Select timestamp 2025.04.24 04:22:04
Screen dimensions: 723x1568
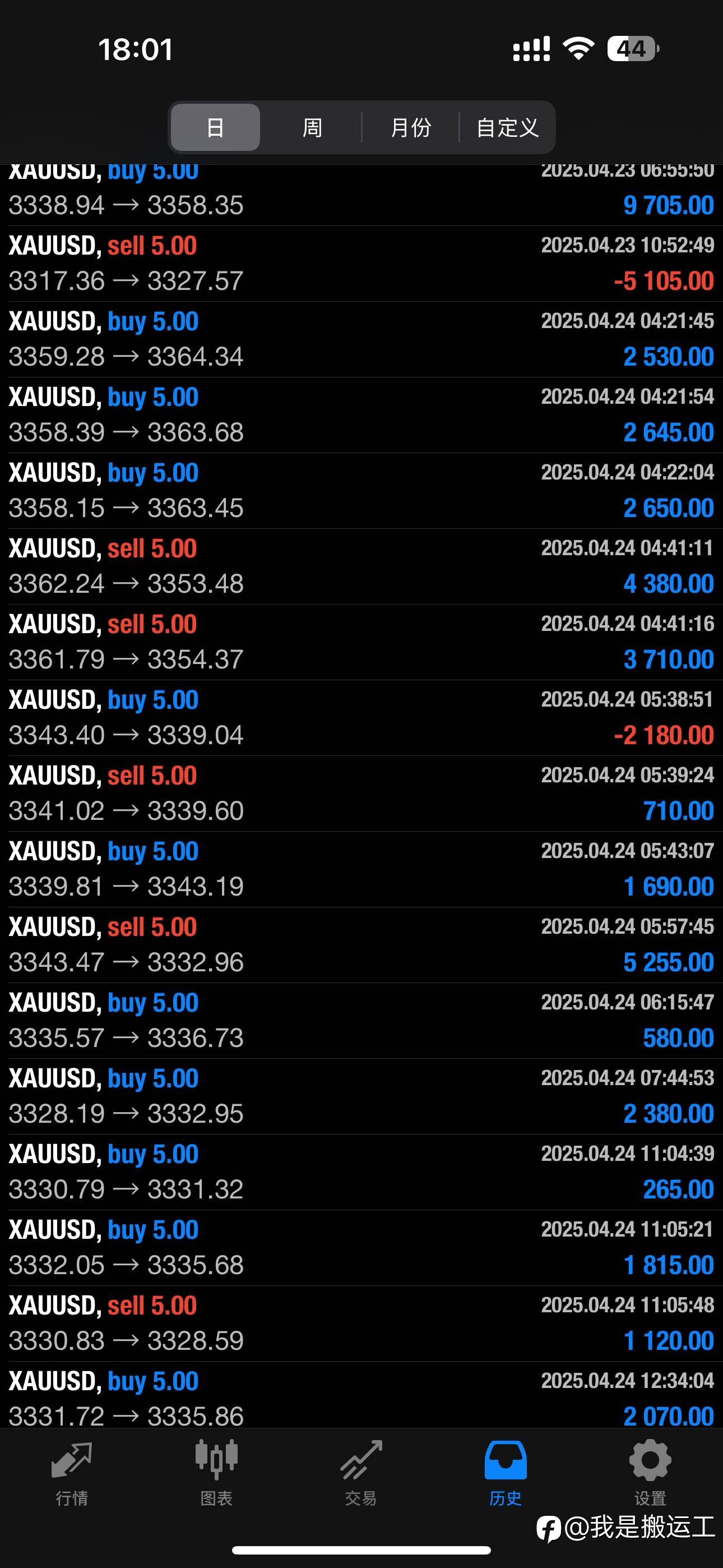628,472
